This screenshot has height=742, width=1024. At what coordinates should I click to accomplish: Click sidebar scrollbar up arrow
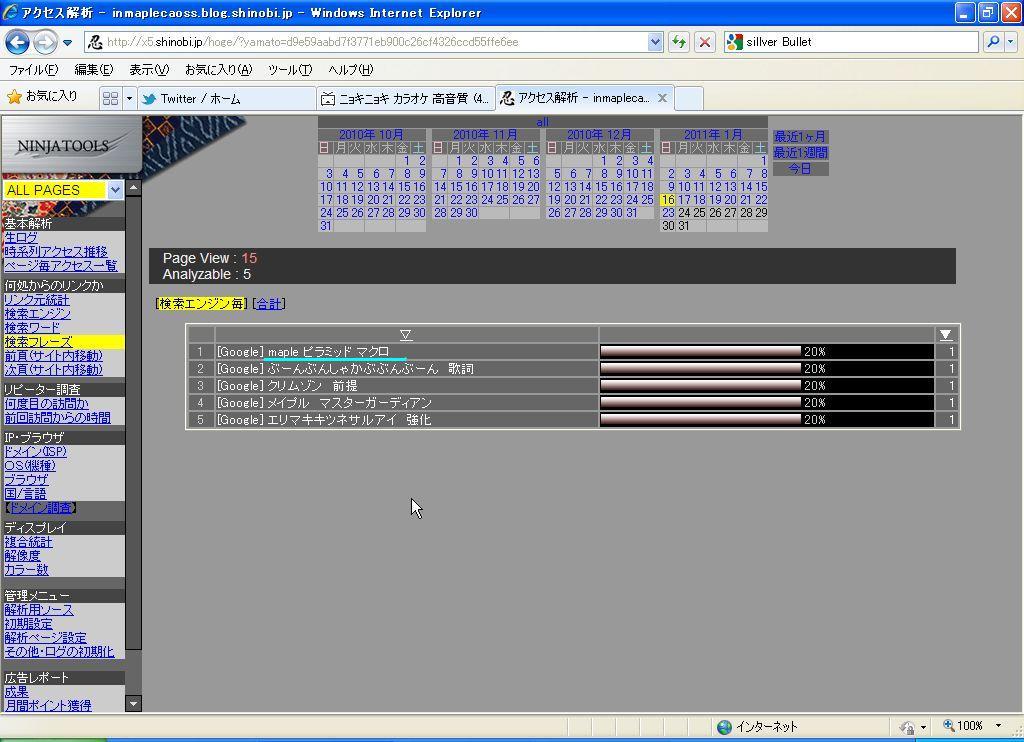click(133, 187)
